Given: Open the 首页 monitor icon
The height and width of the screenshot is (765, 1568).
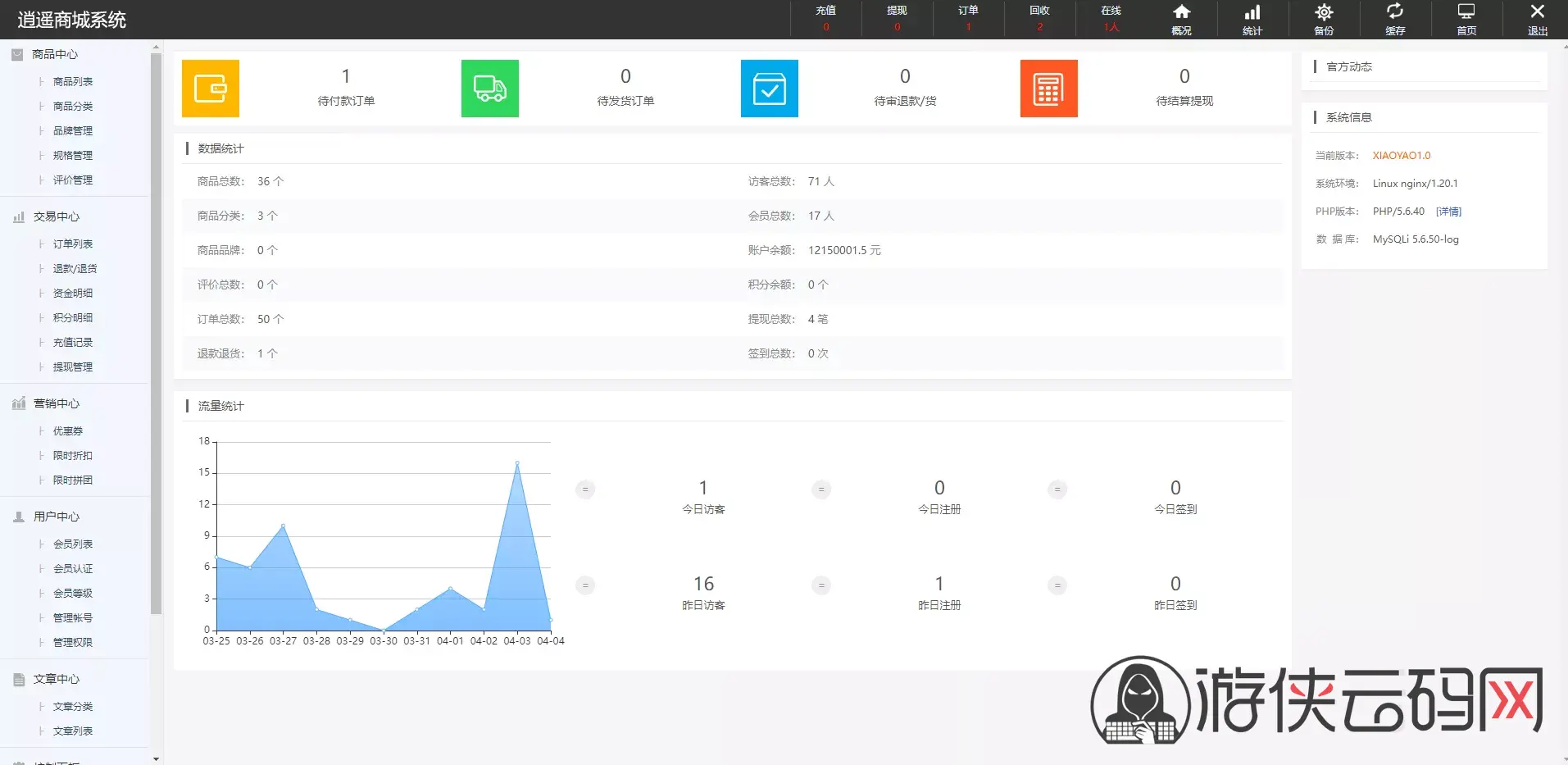Looking at the screenshot, I should (x=1466, y=20).
